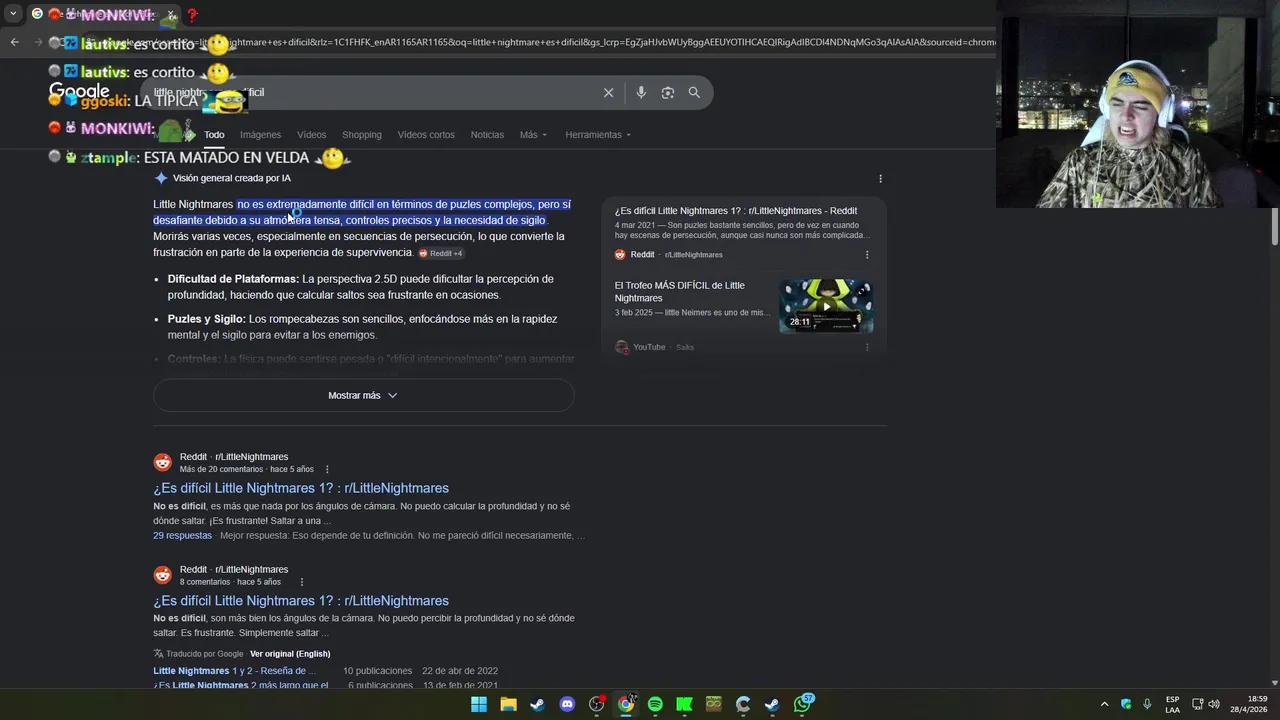The image size is (1280, 720).
Task: Click the taskbar microphone tray icon
Action: 1147,704
